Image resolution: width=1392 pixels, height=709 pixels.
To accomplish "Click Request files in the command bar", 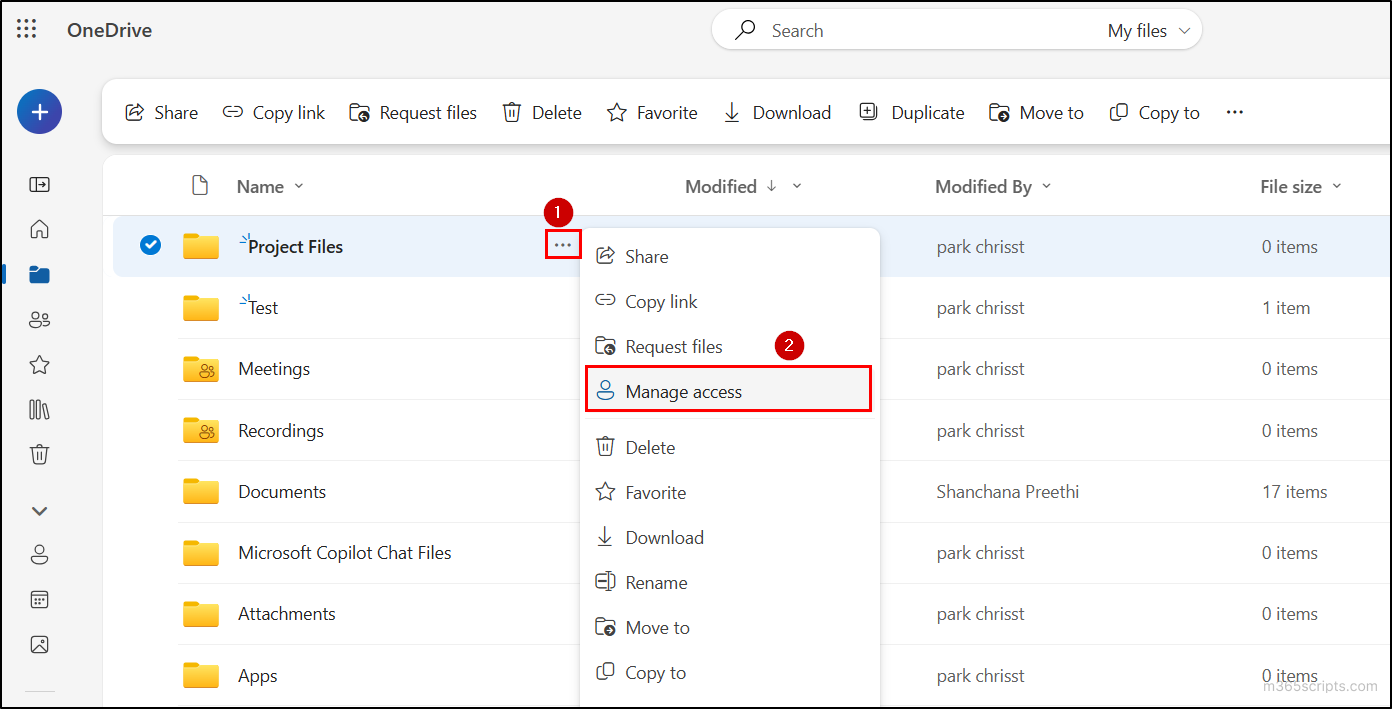I will tap(413, 112).
